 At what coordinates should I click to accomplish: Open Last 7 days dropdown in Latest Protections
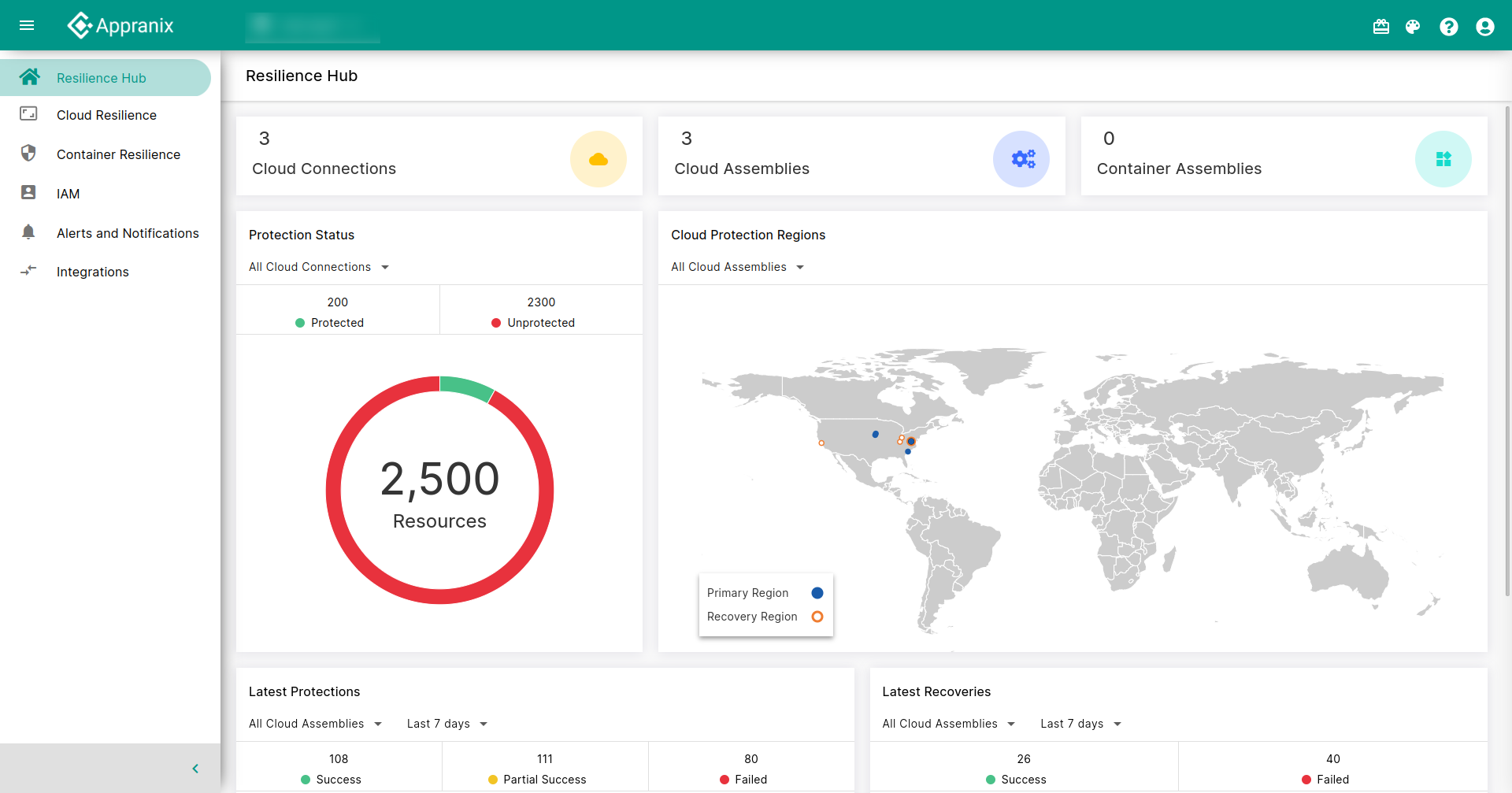447,724
